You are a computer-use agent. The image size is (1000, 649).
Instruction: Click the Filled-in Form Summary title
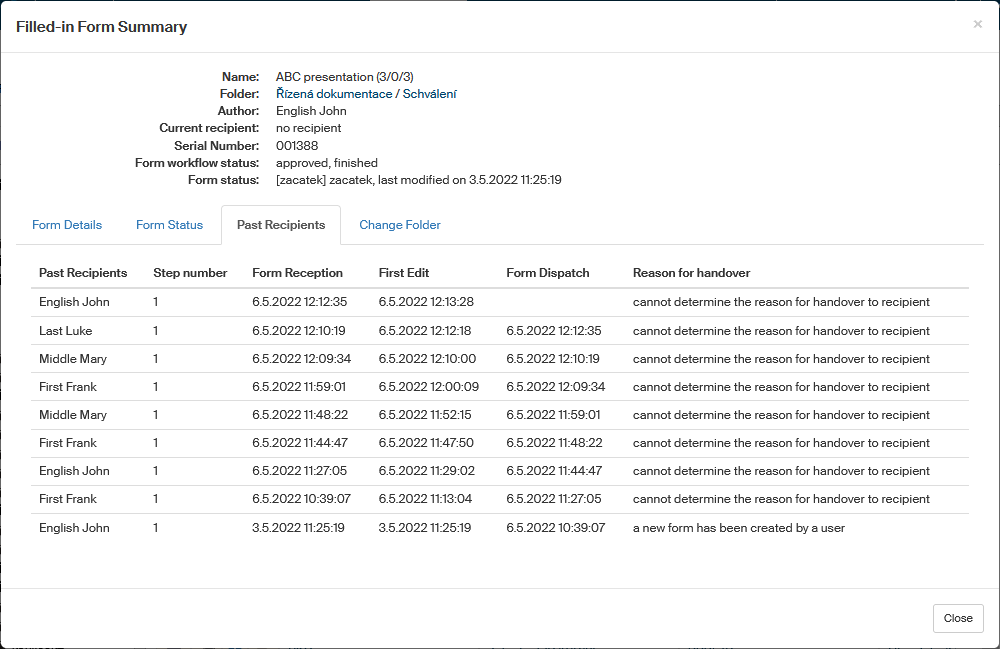(x=101, y=27)
